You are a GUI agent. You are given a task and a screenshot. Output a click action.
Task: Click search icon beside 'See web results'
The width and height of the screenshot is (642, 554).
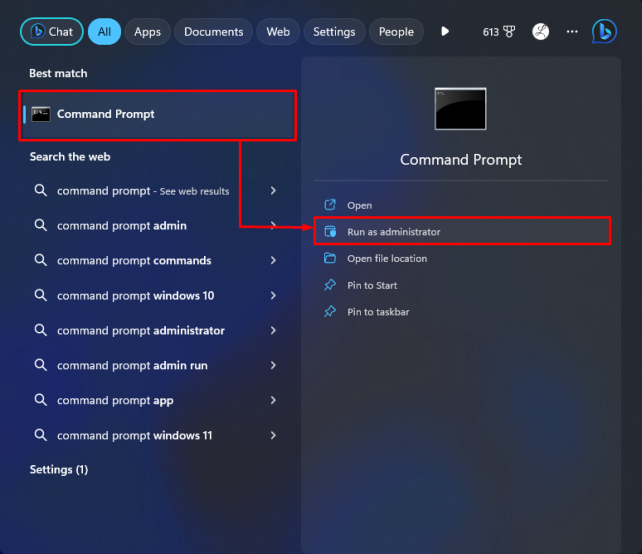point(40,190)
